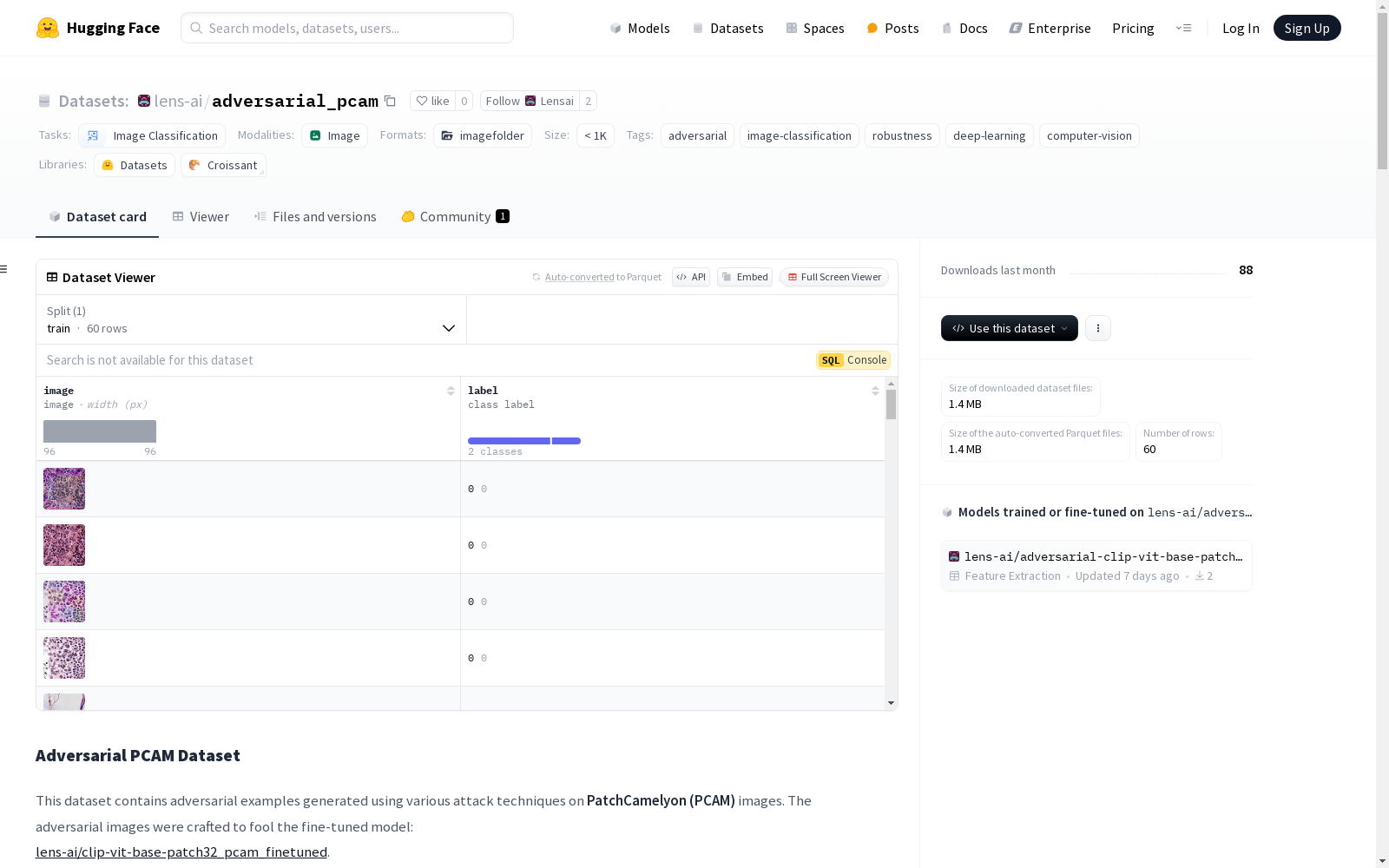This screenshot has height=868, width=1389.
Task: Open the Embed option for the viewer
Action: click(745, 277)
